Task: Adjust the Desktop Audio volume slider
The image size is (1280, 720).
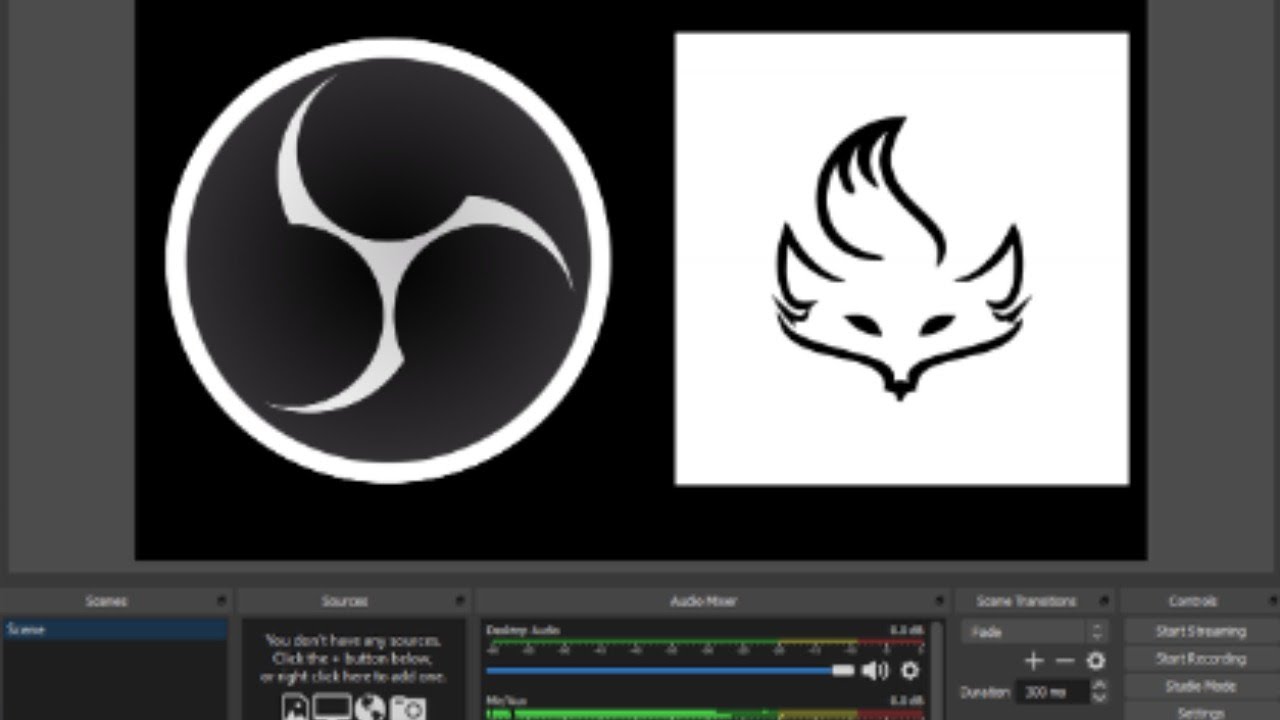Action: coord(670,670)
